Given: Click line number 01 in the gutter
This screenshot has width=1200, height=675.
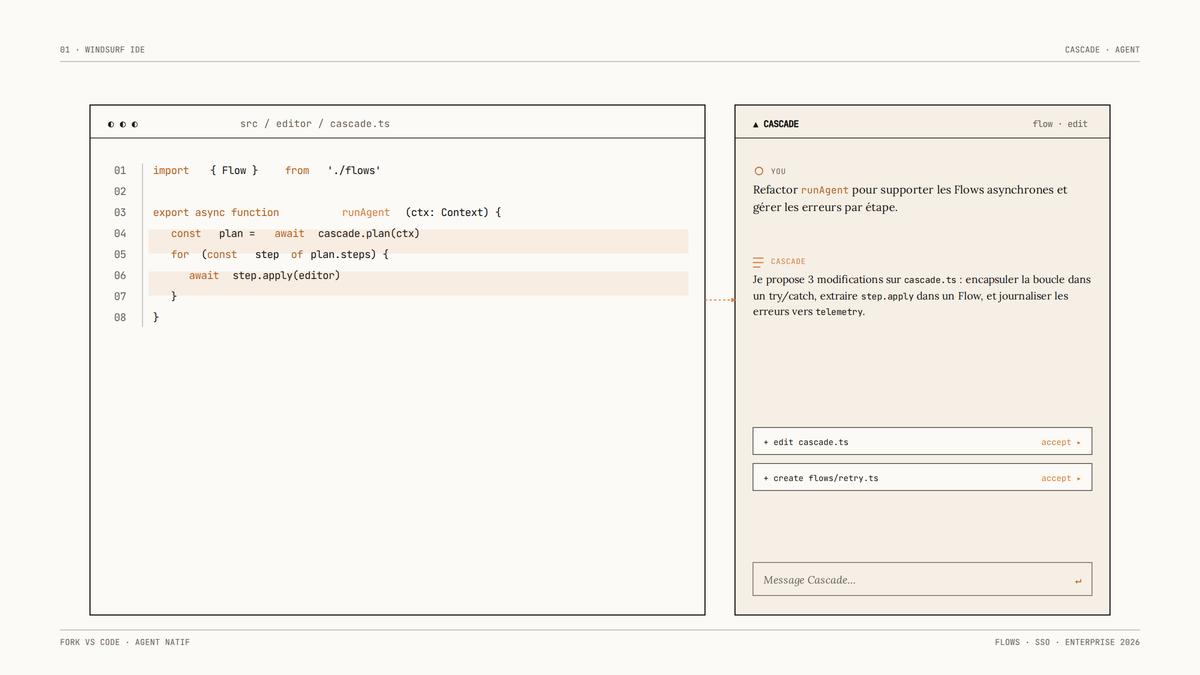Looking at the screenshot, I should 120,171.
